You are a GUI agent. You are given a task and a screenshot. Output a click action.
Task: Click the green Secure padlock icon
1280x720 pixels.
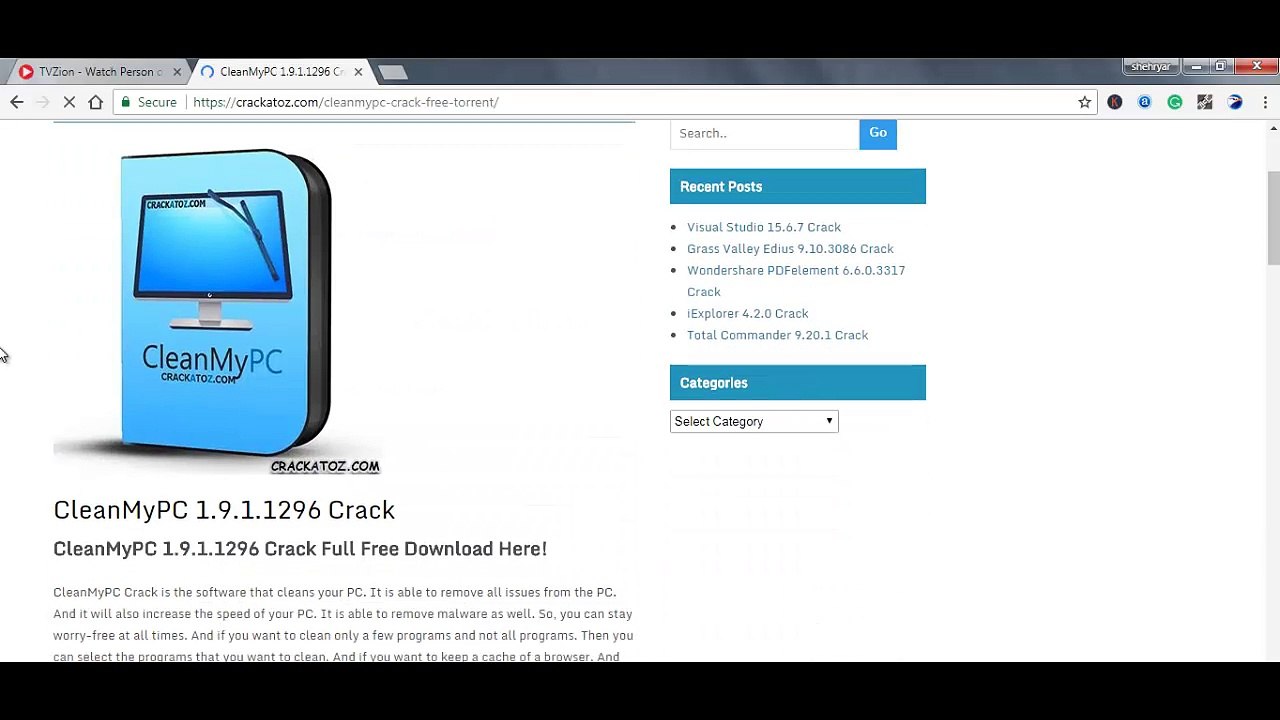[x=125, y=102]
